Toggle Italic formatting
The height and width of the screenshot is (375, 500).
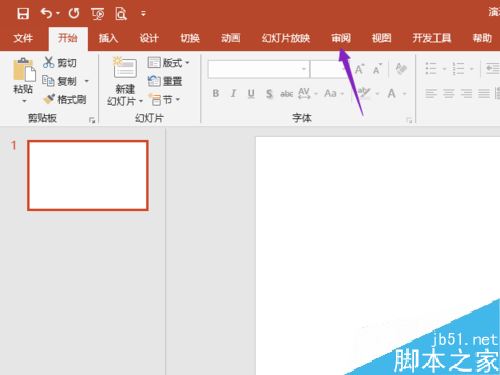pyautogui.click(x=233, y=93)
